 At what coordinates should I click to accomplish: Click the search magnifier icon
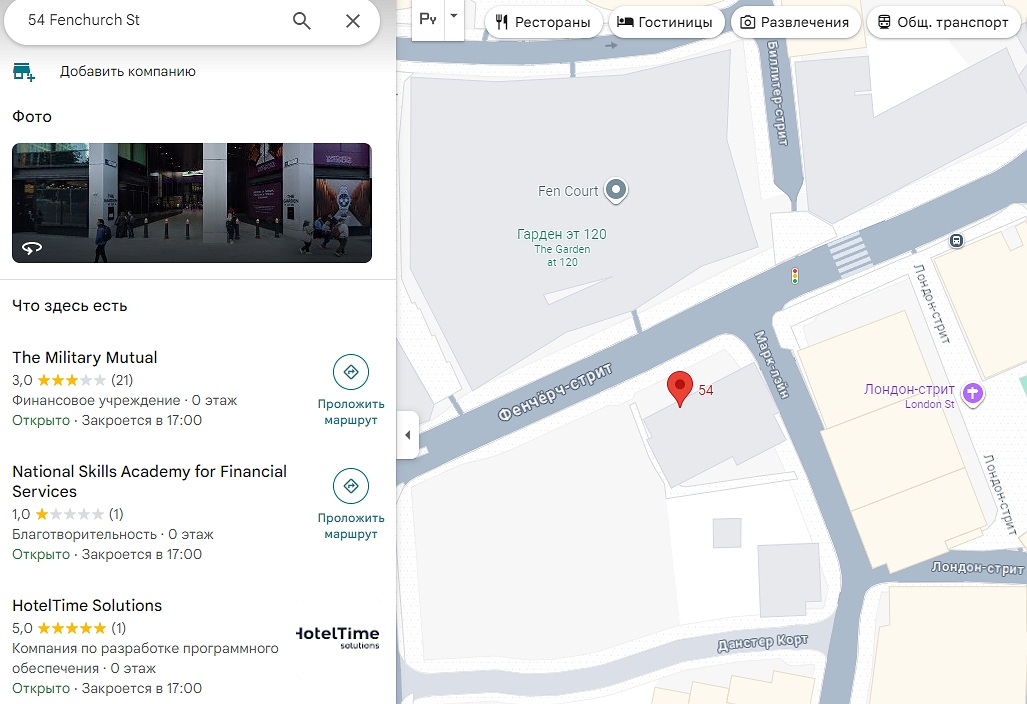tap(301, 21)
